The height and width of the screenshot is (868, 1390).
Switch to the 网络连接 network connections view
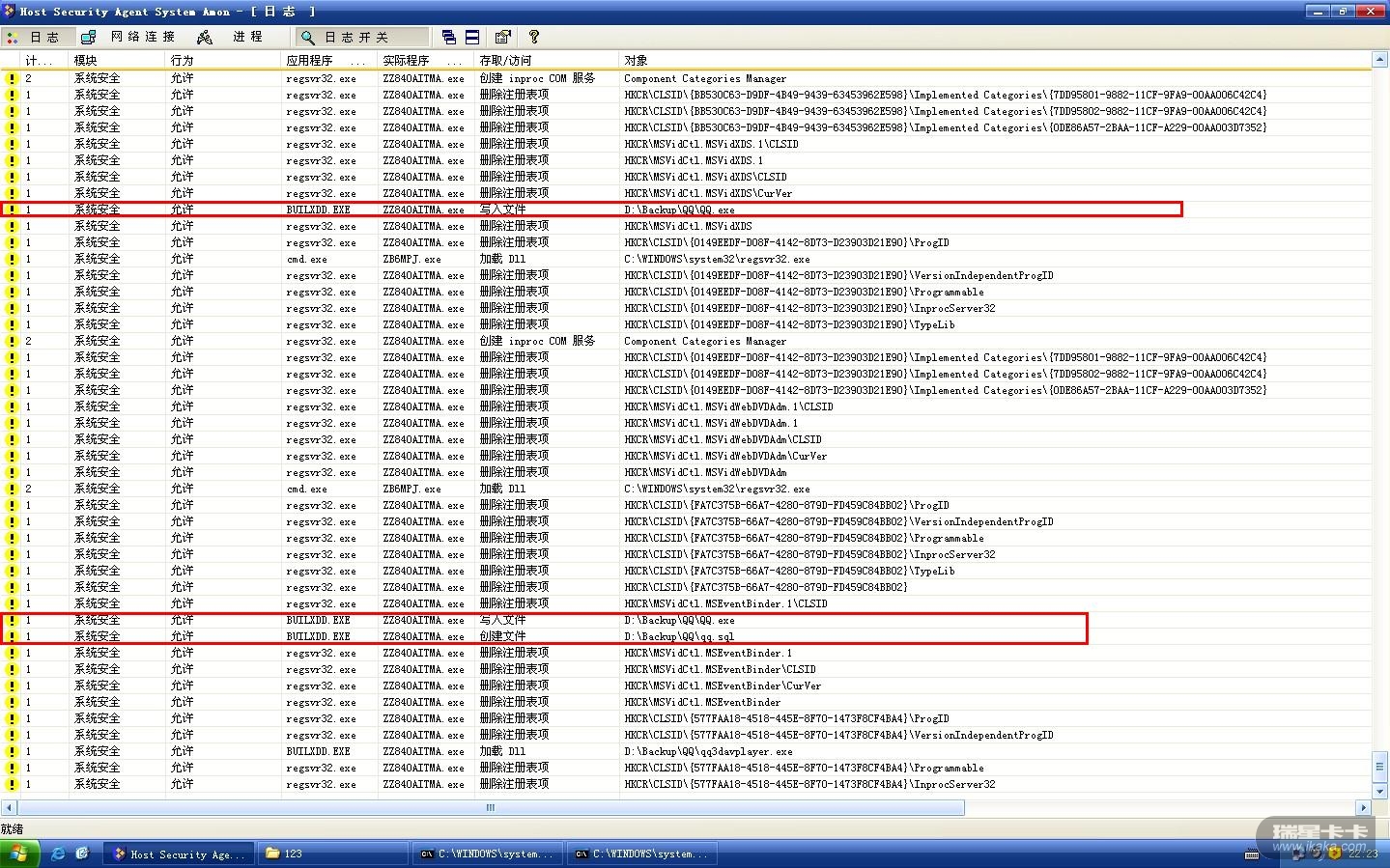(x=131, y=37)
